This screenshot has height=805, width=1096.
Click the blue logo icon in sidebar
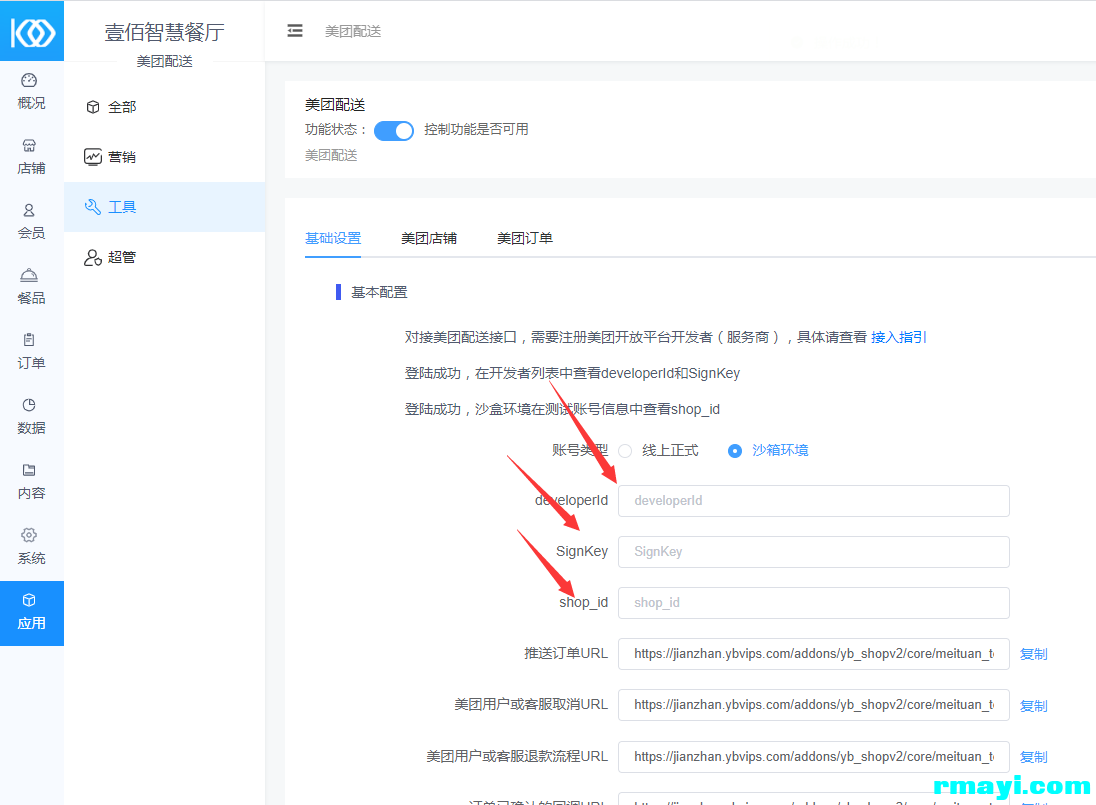[32, 31]
